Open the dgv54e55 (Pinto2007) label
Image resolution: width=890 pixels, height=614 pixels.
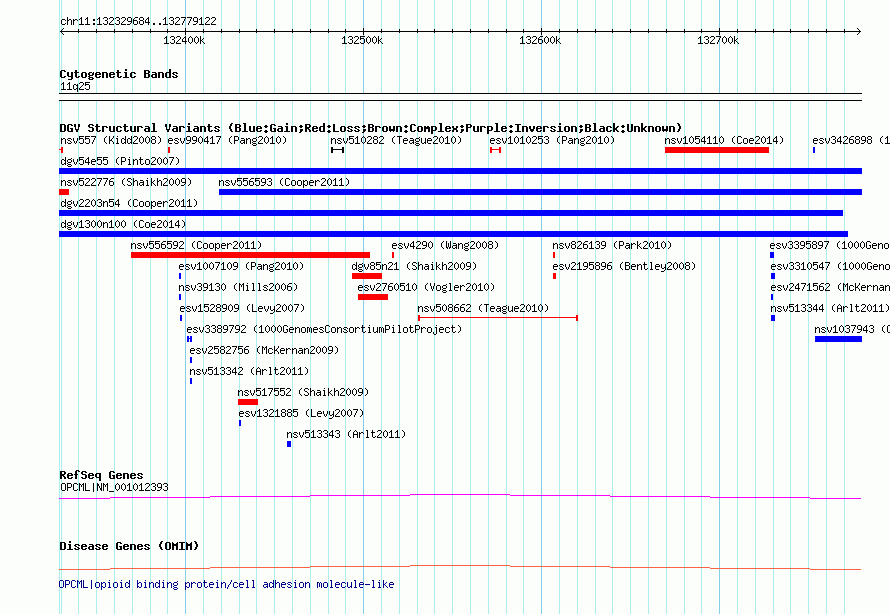point(120,161)
